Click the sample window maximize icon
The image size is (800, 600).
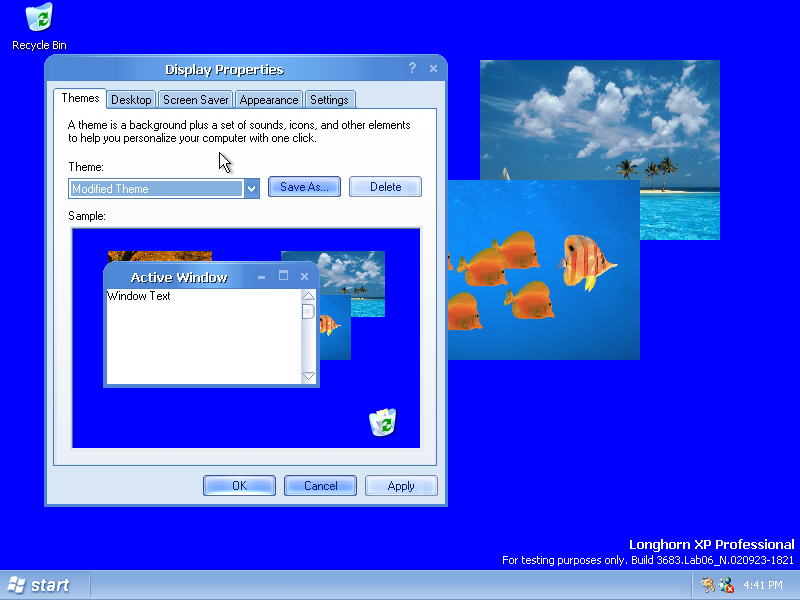pyautogui.click(x=283, y=276)
